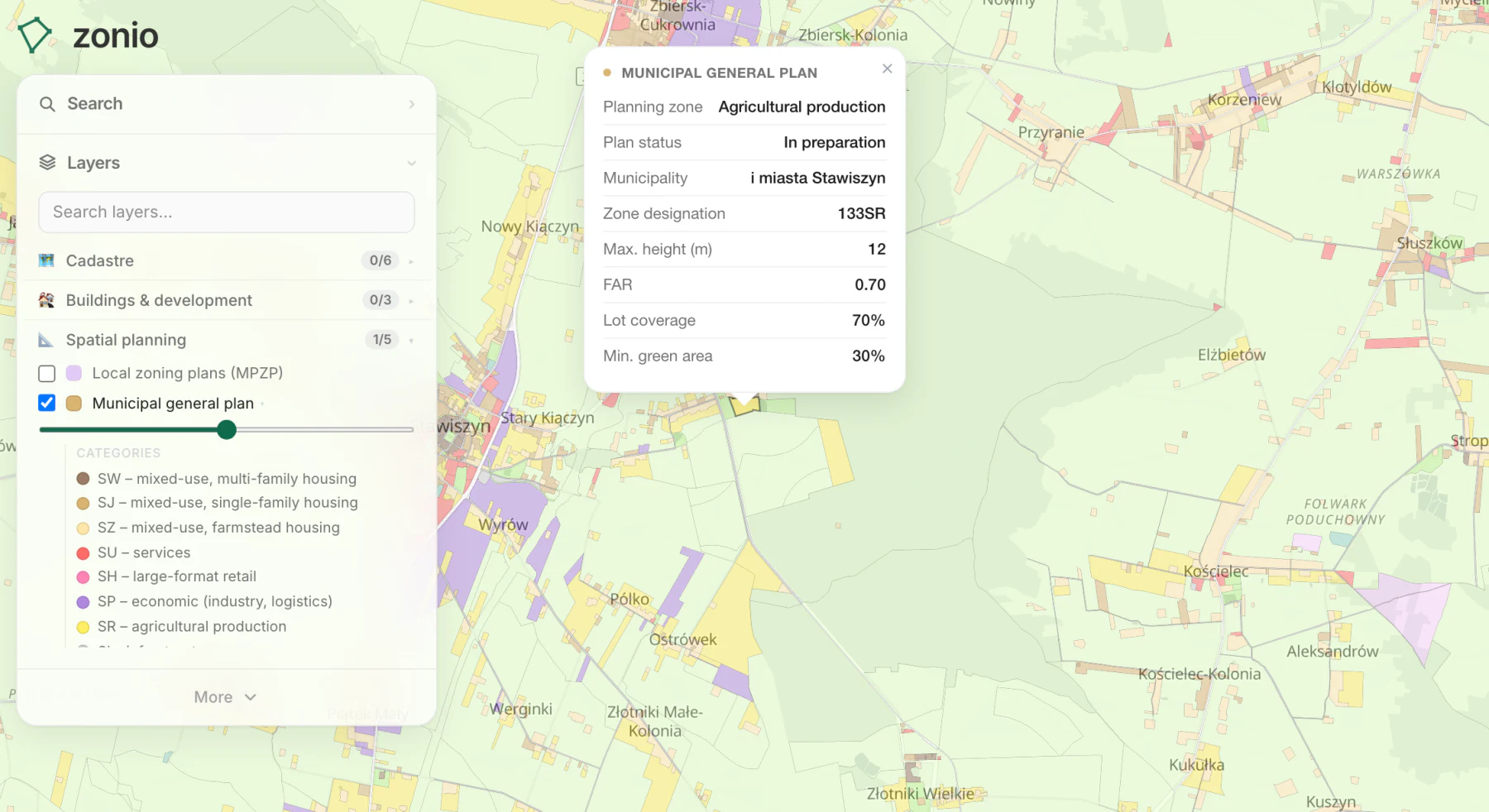This screenshot has width=1489, height=812.
Task: Click the Buildings & development 0/3 badge
Action: pyautogui.click(x=381, y=300)
